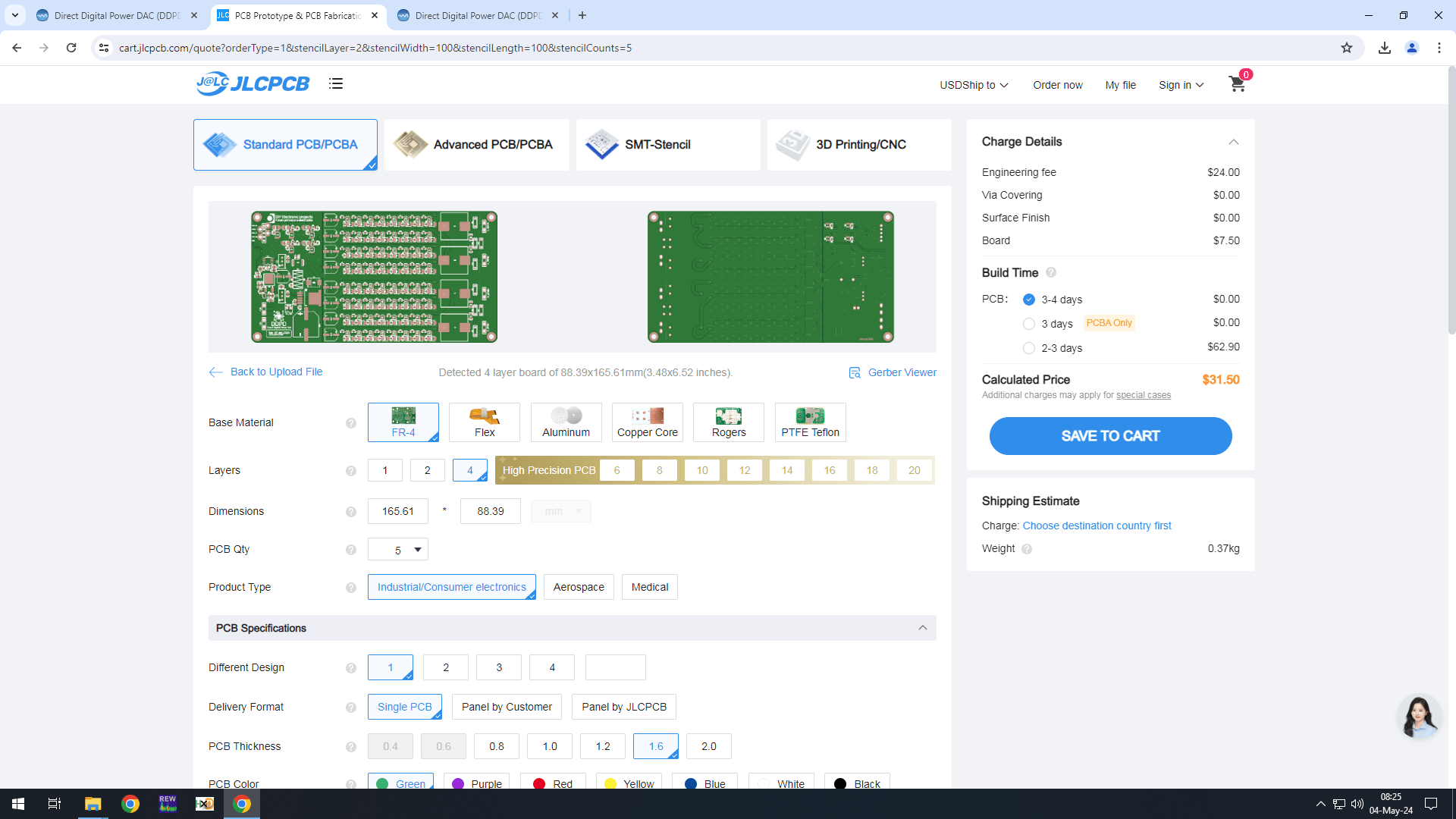Click the bottom-side PCB preview thumbnail
The height and width of the screenshot is (819, 1456).
point(770,277)
